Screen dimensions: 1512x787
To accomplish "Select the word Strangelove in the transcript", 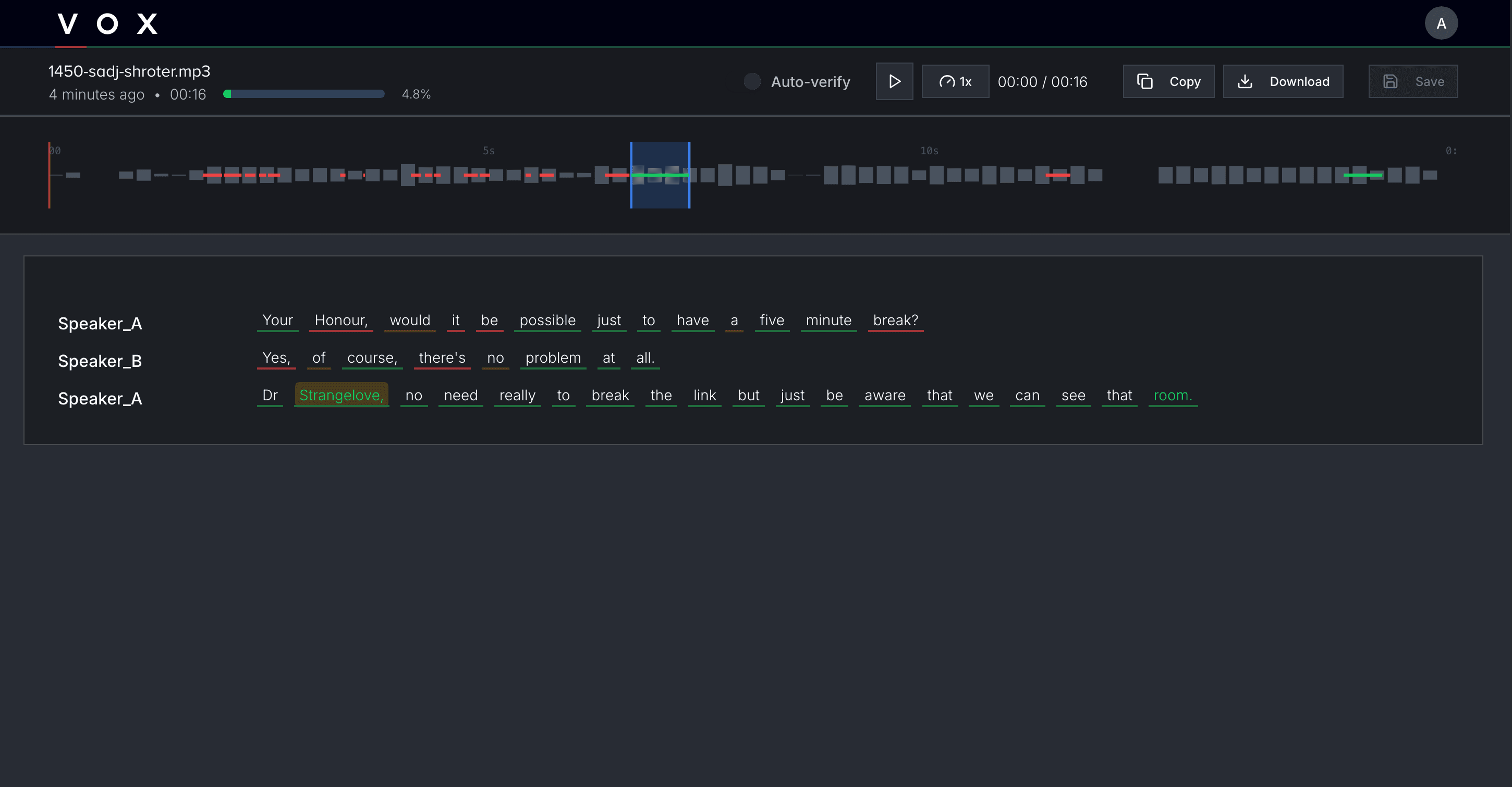I will tap(341, 395).
